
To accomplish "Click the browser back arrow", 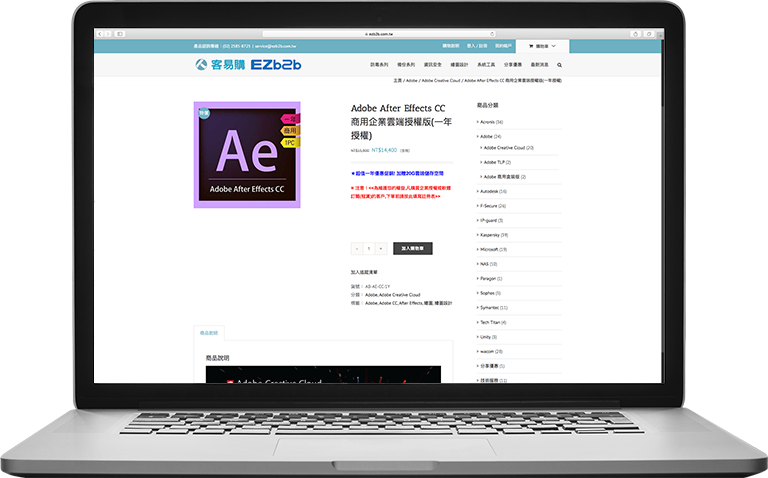I will [99, 34].
